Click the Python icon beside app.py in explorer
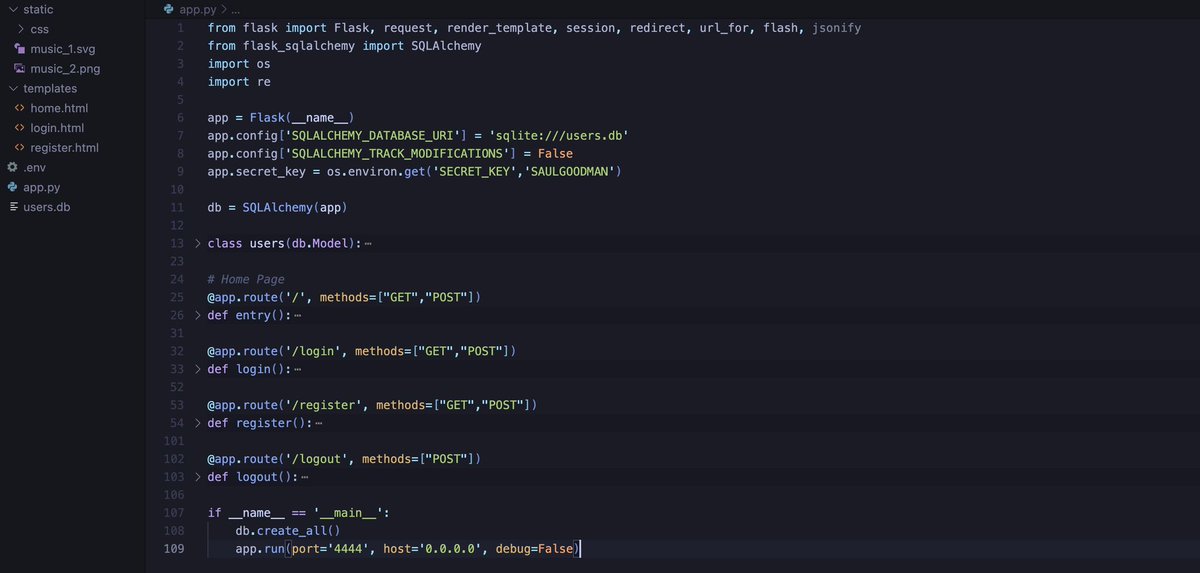 [12, 187]
